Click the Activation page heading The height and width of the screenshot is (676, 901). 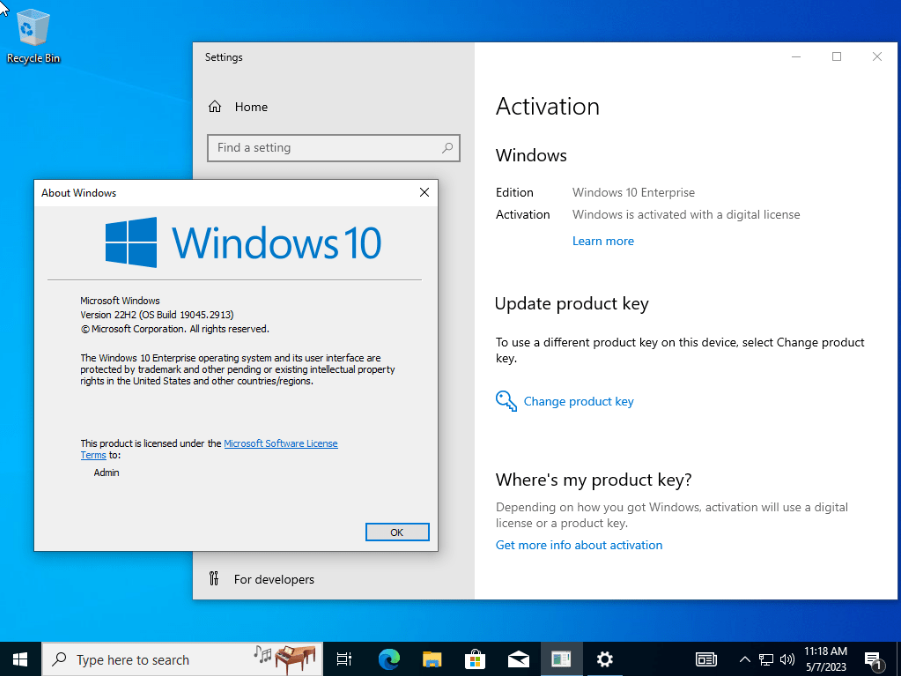pyautogui.click(x=548, y=107)
